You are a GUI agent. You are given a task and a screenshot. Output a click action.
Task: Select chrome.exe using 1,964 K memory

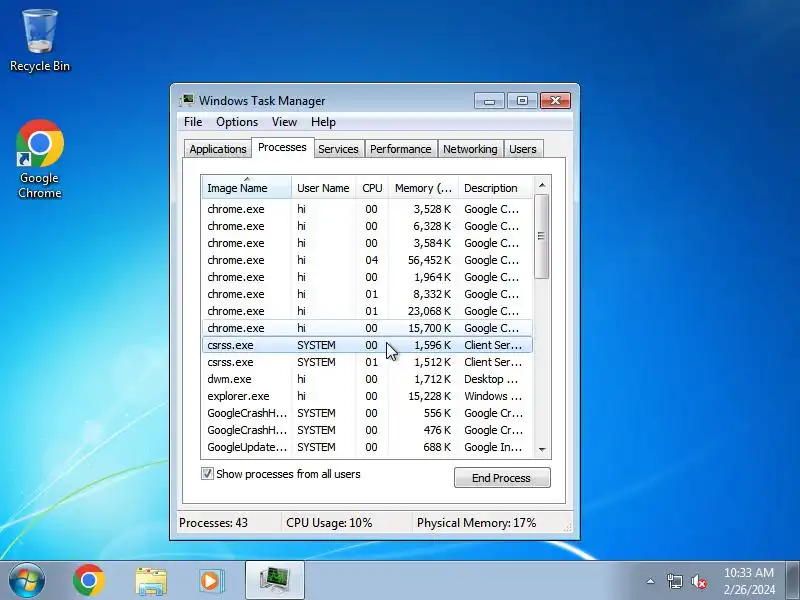[x=367, y=277]
